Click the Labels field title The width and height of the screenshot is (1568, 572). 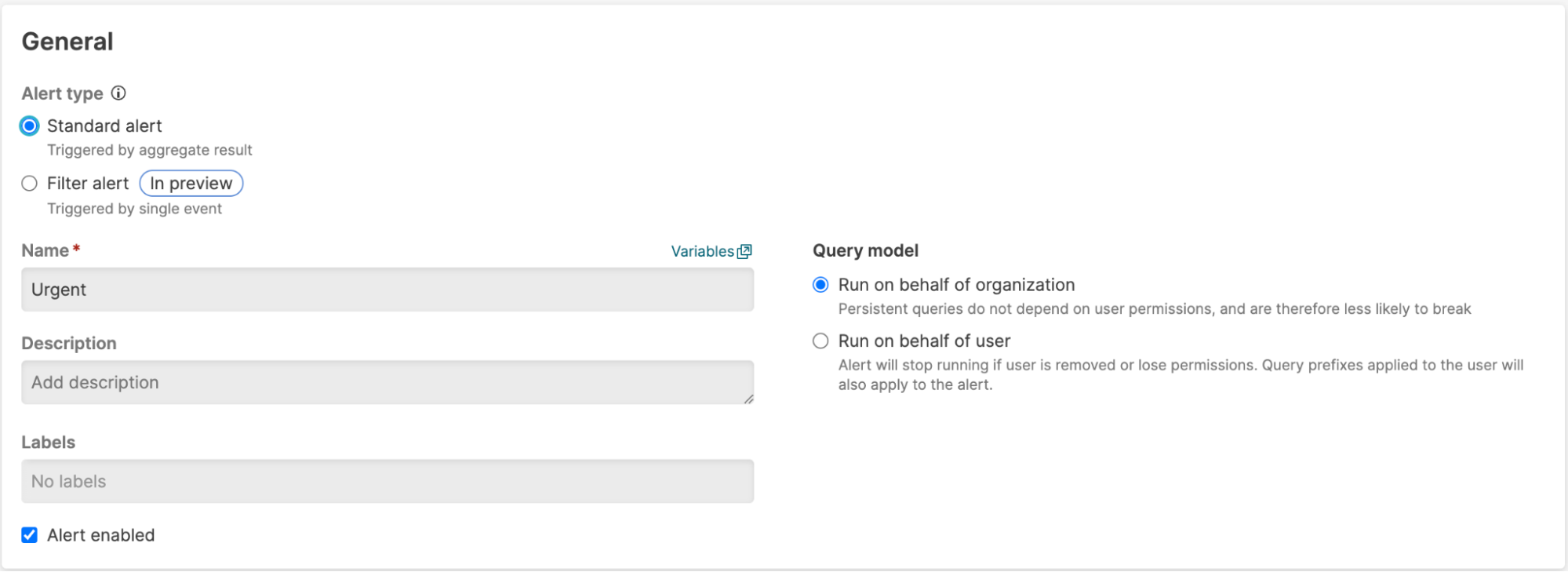[49, 443]
